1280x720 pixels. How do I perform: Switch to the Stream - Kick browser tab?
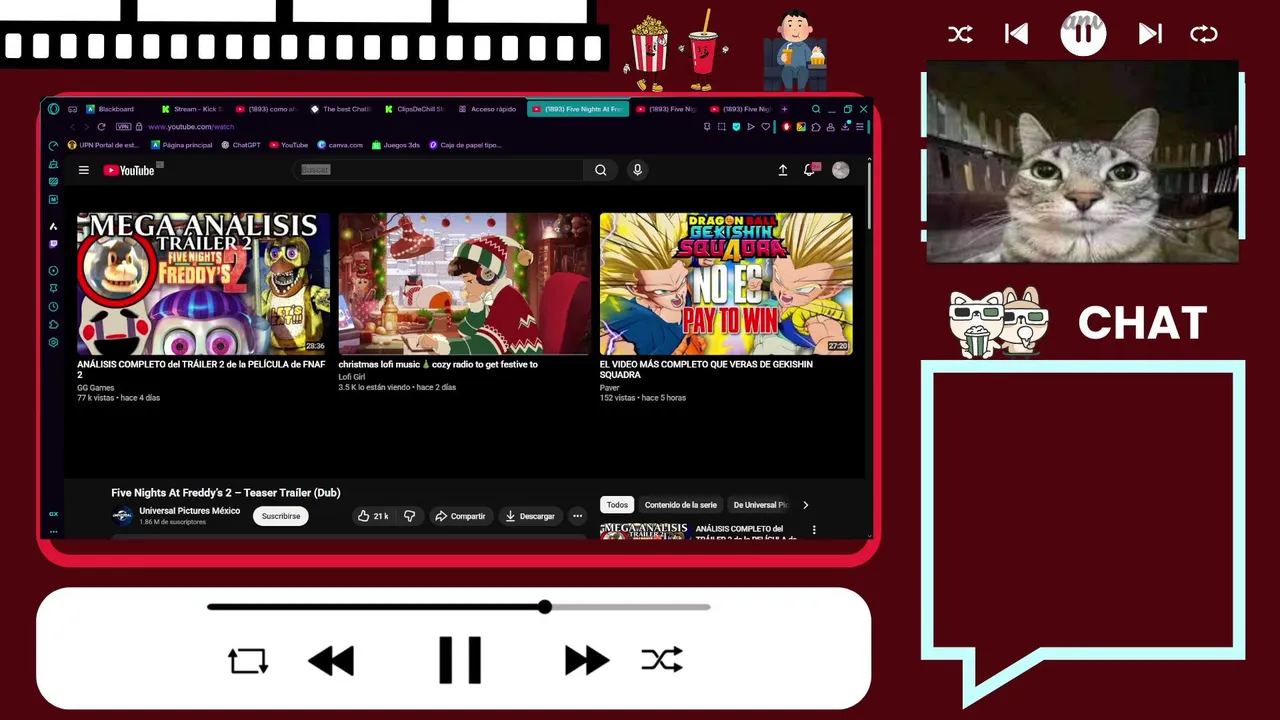tap(192, 109)
